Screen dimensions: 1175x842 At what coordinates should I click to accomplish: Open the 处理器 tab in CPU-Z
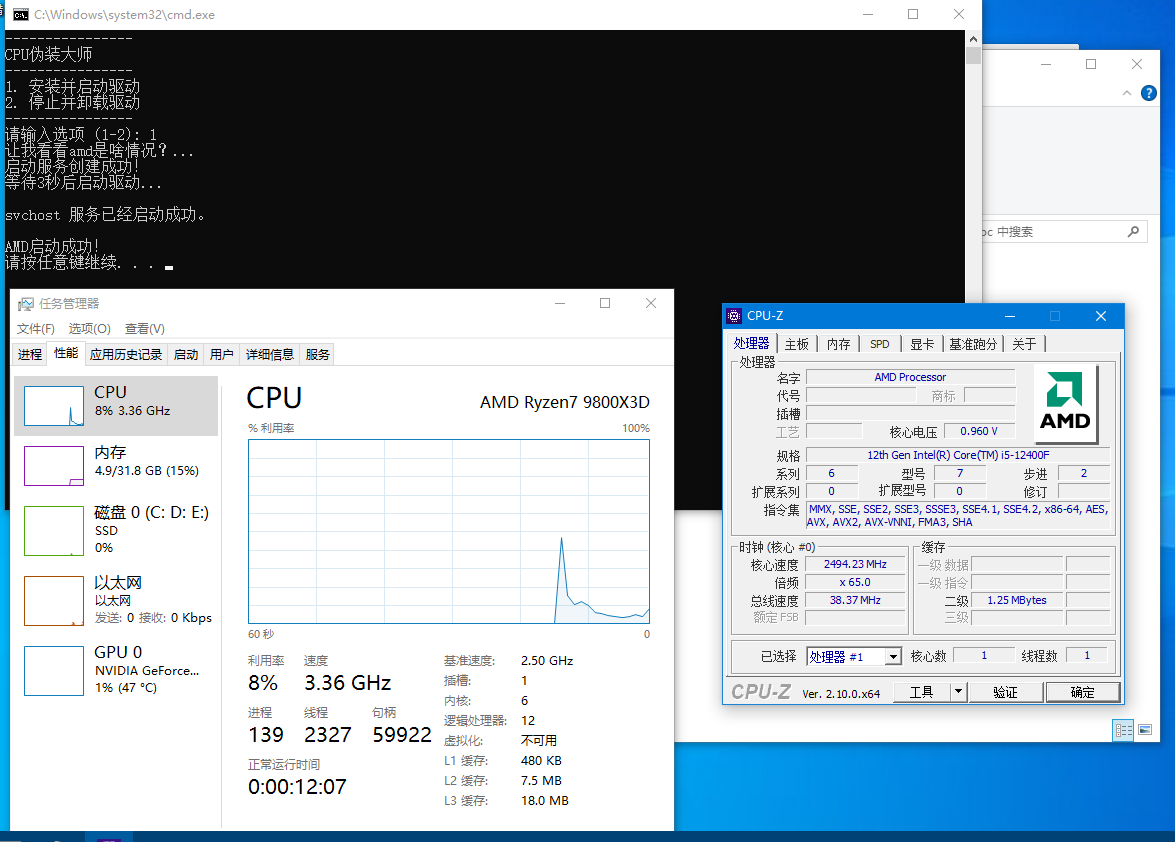click(x=752, y=343)
